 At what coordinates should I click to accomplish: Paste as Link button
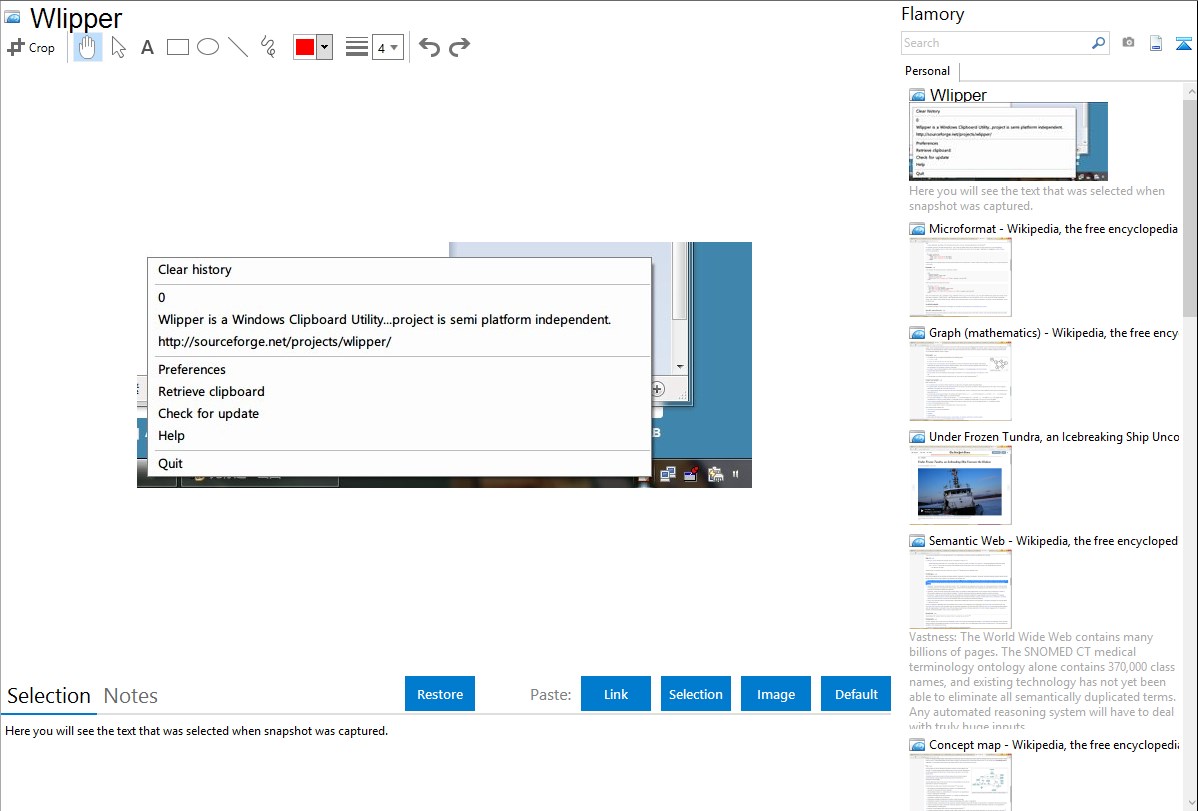click(616, 694)
